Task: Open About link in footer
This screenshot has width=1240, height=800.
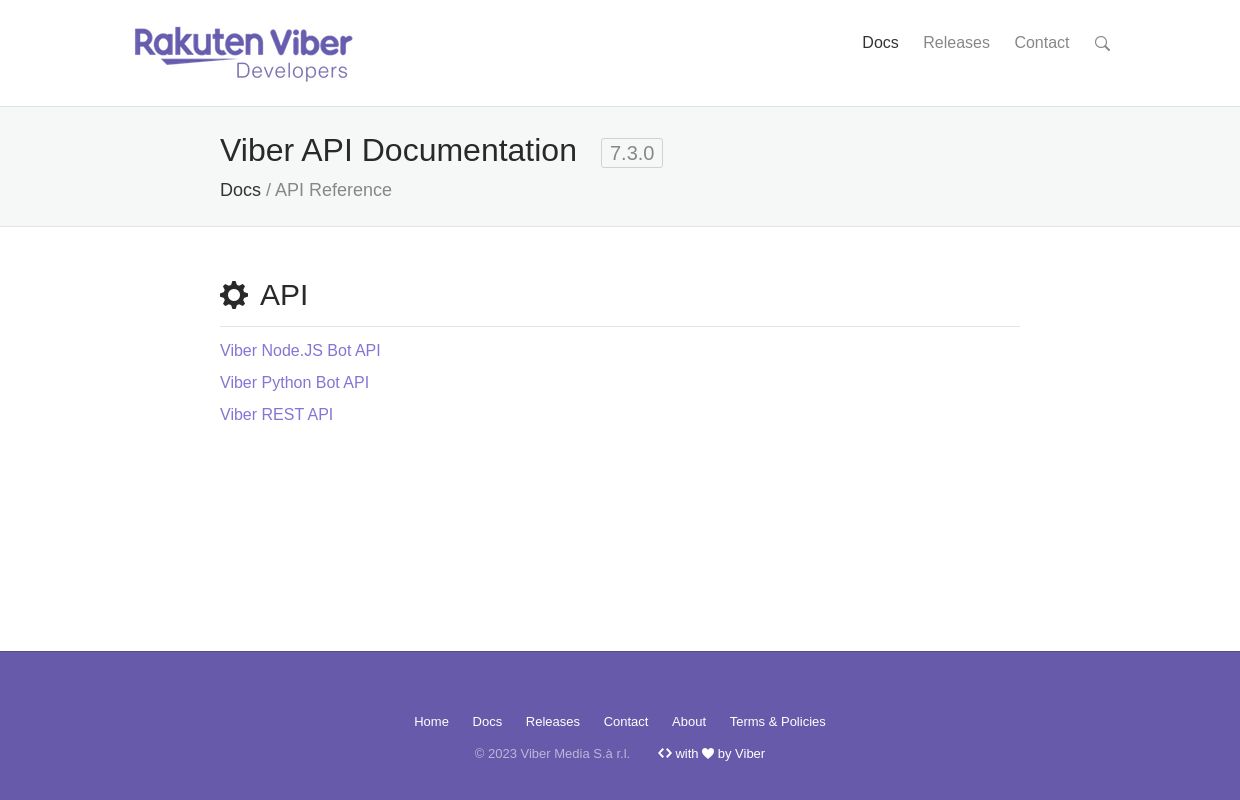Action: coord(689,722)
